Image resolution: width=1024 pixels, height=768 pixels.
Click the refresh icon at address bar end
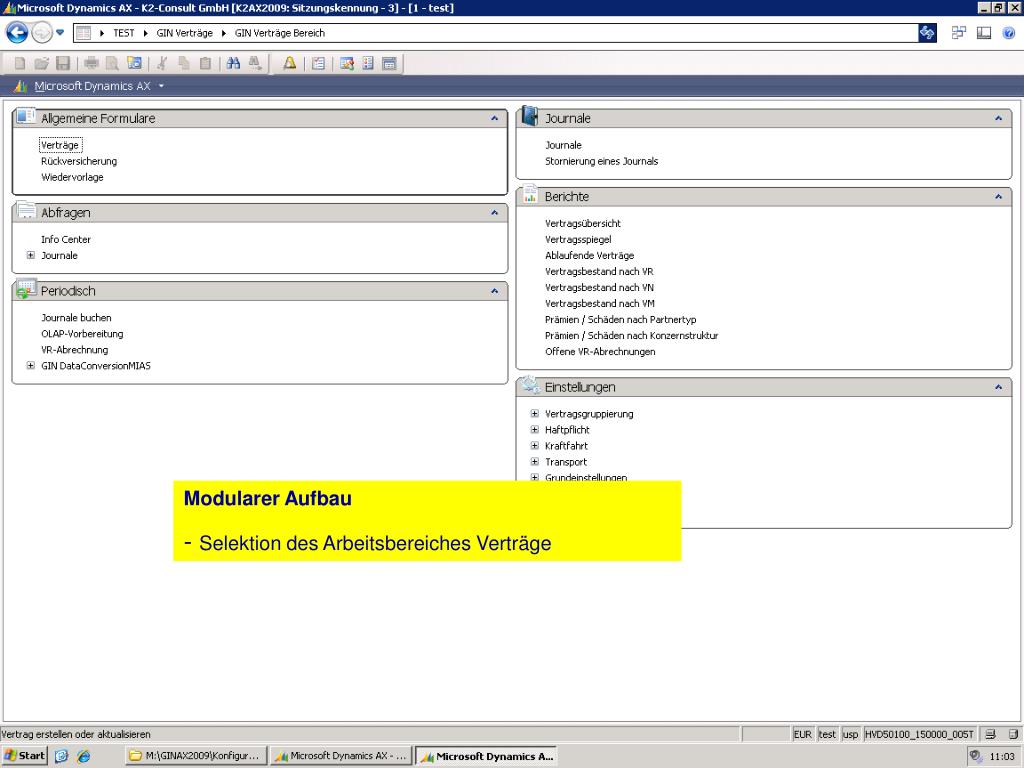[927, 33]
